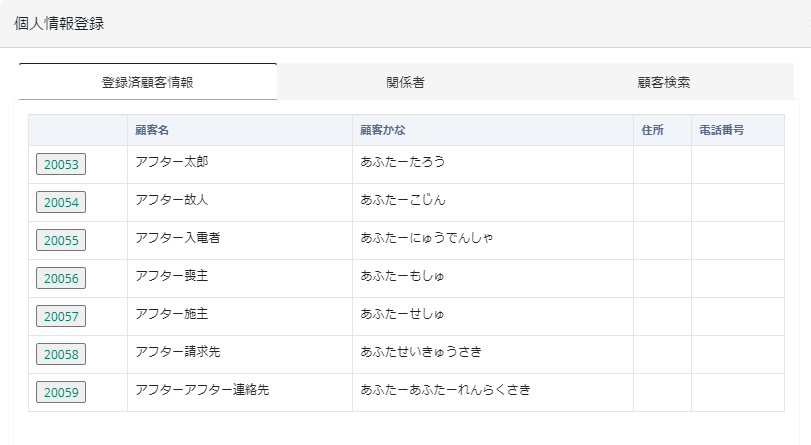Click the アフターアフター連絡先 name cell
The width and height of the screenshot is (811, 445).
coord(202,390)
